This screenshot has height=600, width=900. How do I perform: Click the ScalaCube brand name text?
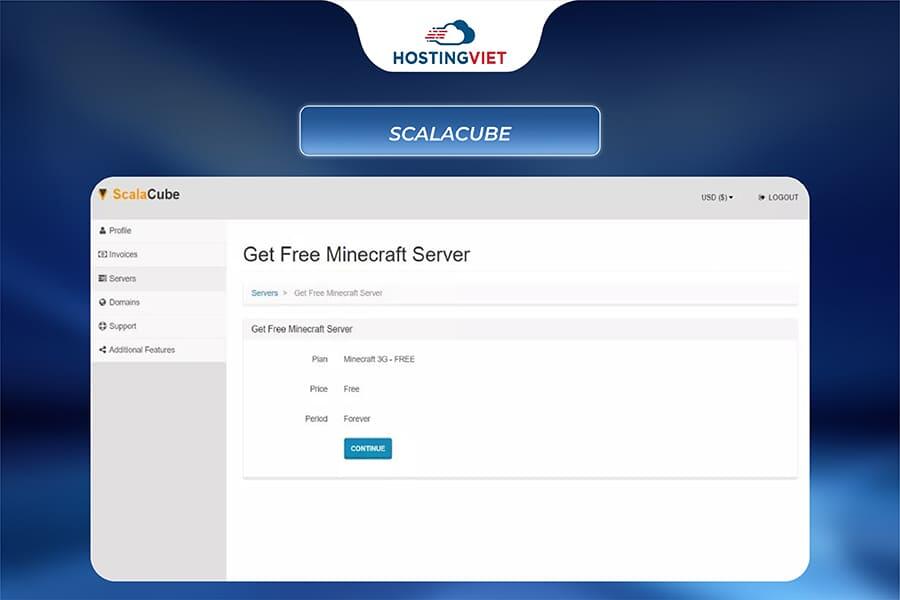[x=146, y=195]
